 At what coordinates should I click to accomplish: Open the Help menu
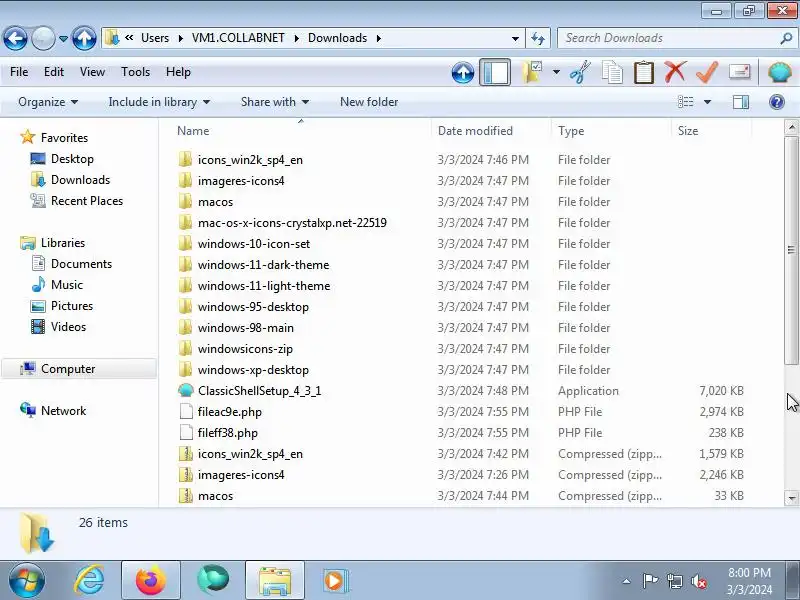point(178,72)
